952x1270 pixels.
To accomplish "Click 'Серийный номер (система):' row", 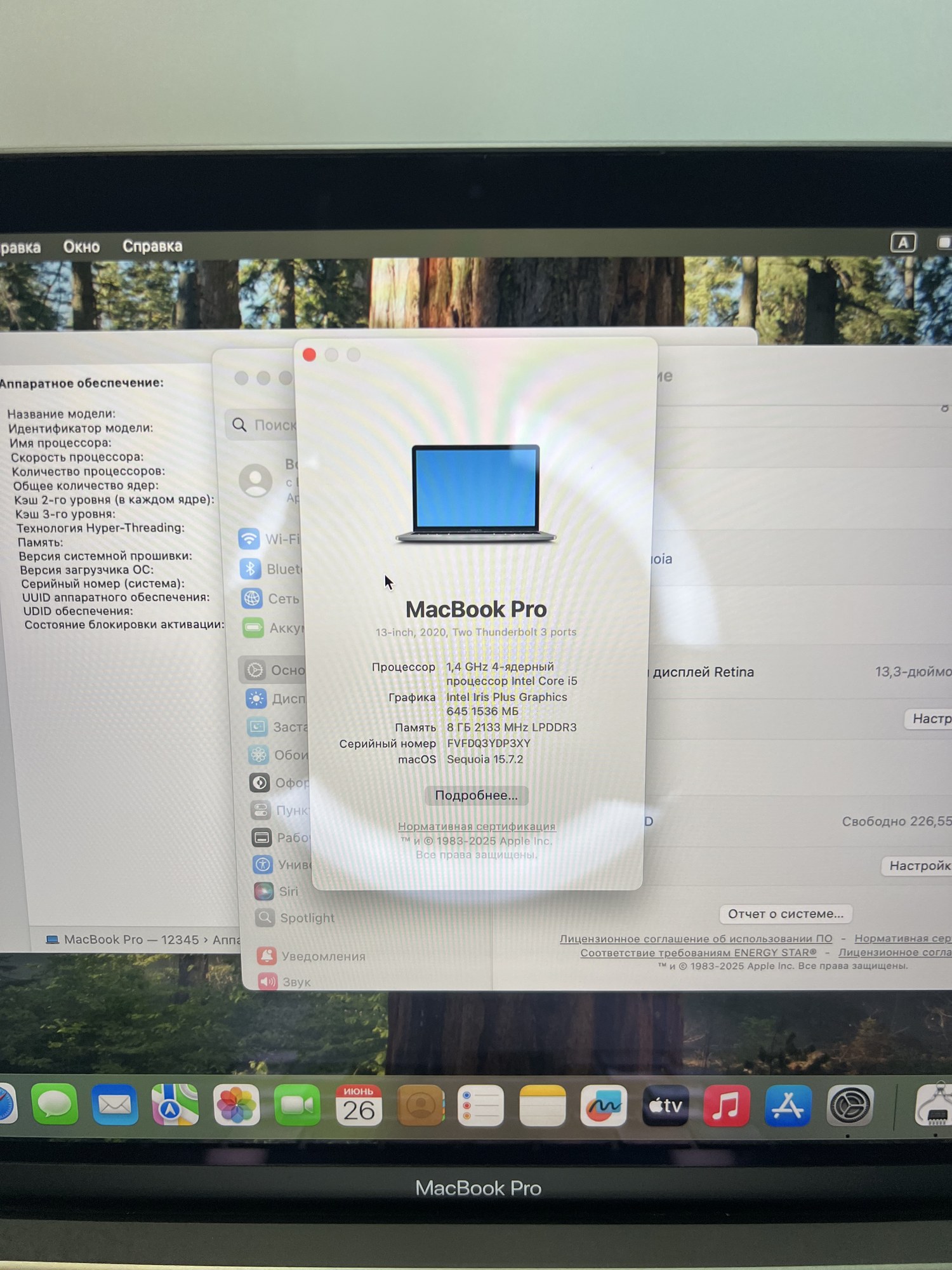I will tap(103, 583).
